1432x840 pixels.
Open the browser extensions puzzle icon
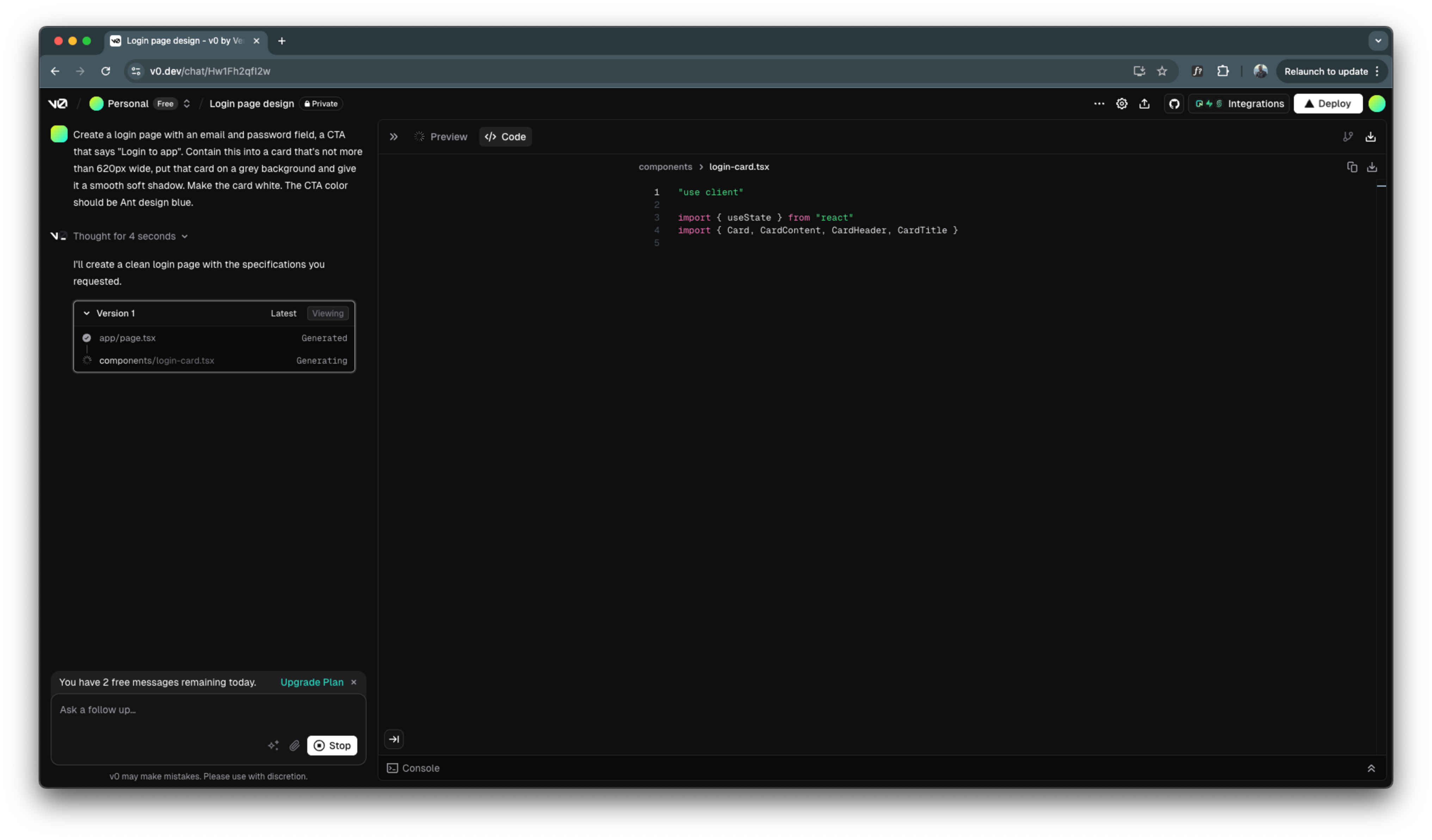(1222, 71)
